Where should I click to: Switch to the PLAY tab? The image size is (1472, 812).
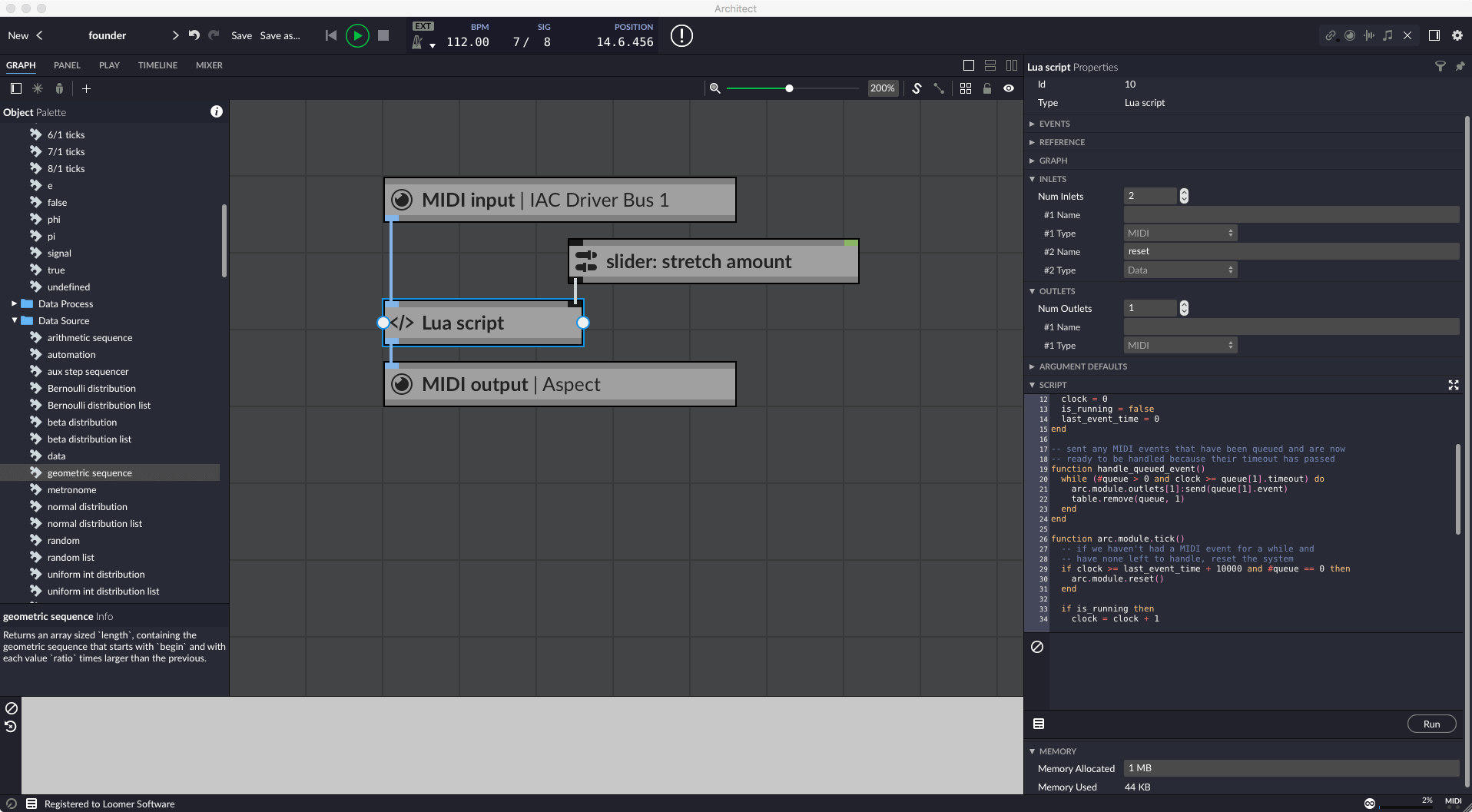[x=109, y=65]
